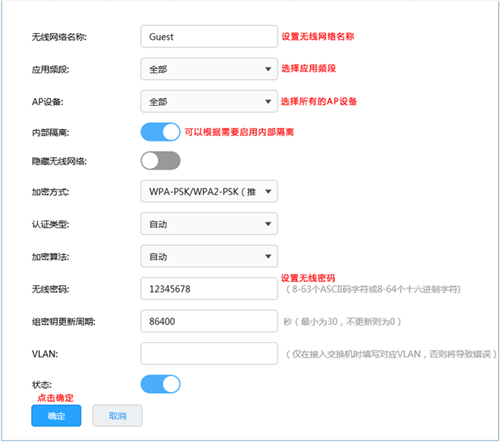This screenshot has height=442, width=500.
Task: Open the 加密方式 WPA-PSK/WPA2-PSK dropdown
Action: click(209, 191)
